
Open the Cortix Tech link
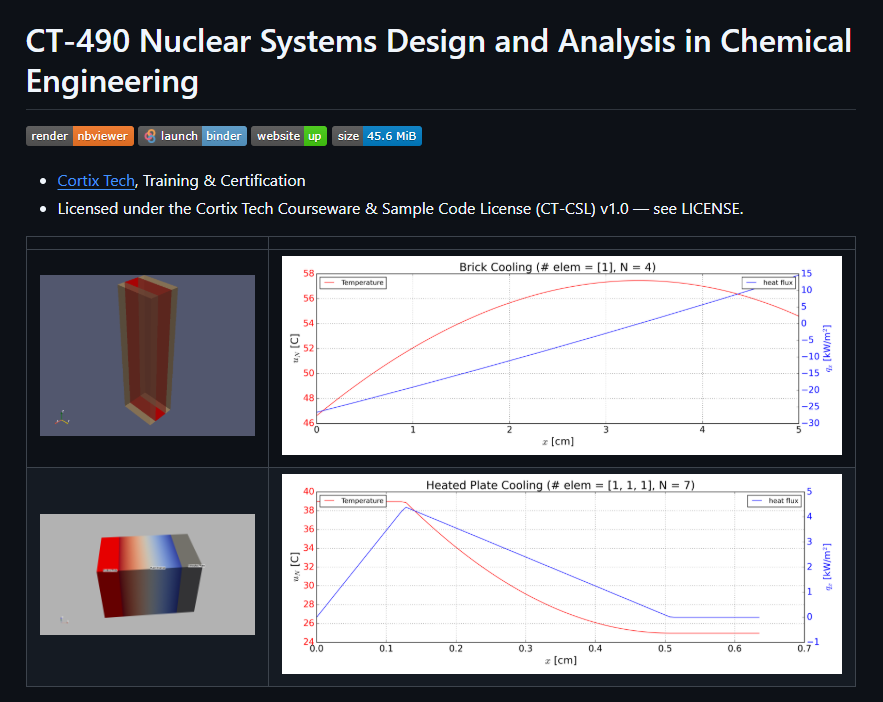click(x=96, y=181)
